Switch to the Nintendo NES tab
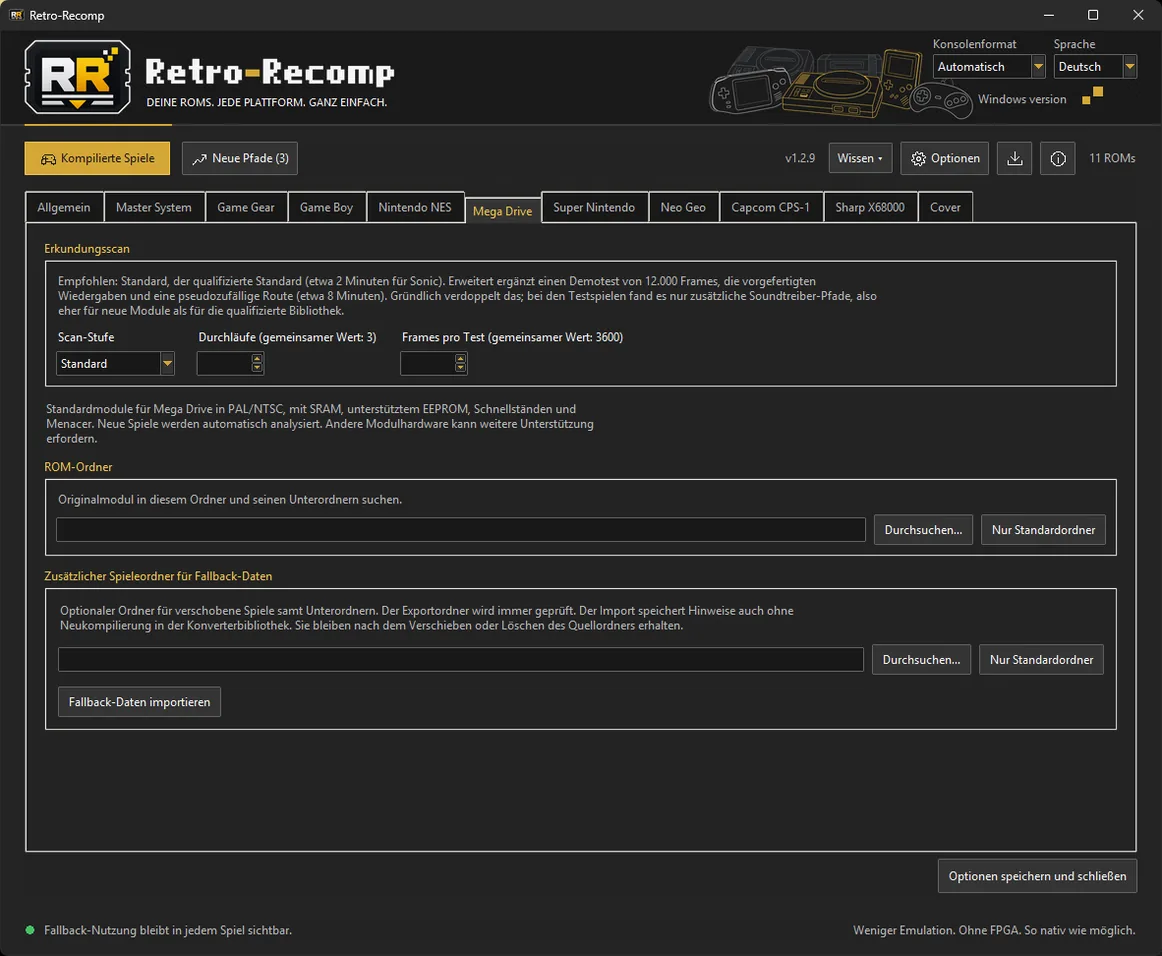The width and height of the screenshot is (1162, 956). (x=414, y=208)
